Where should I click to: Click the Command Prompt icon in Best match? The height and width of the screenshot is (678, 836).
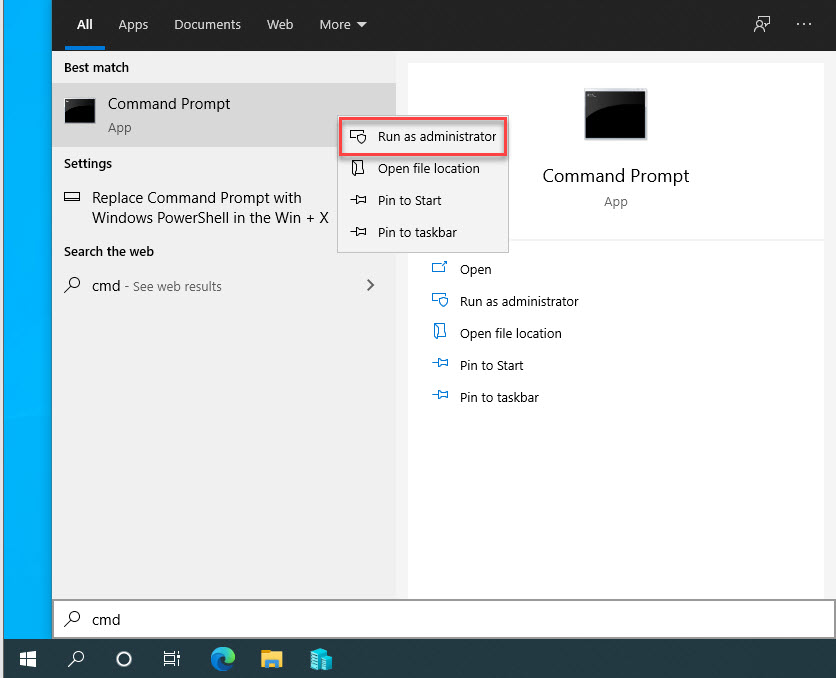(x=80, y=111)
